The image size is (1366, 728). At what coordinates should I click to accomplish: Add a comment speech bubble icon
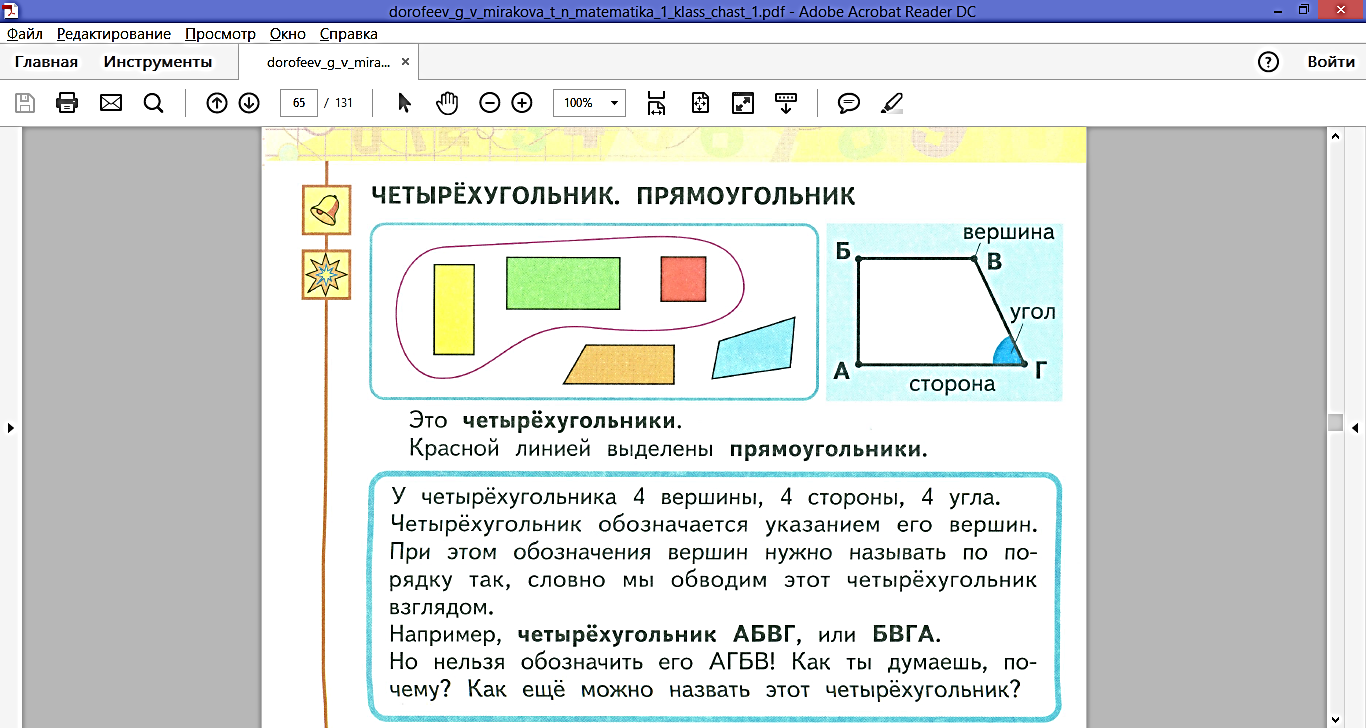849,102
